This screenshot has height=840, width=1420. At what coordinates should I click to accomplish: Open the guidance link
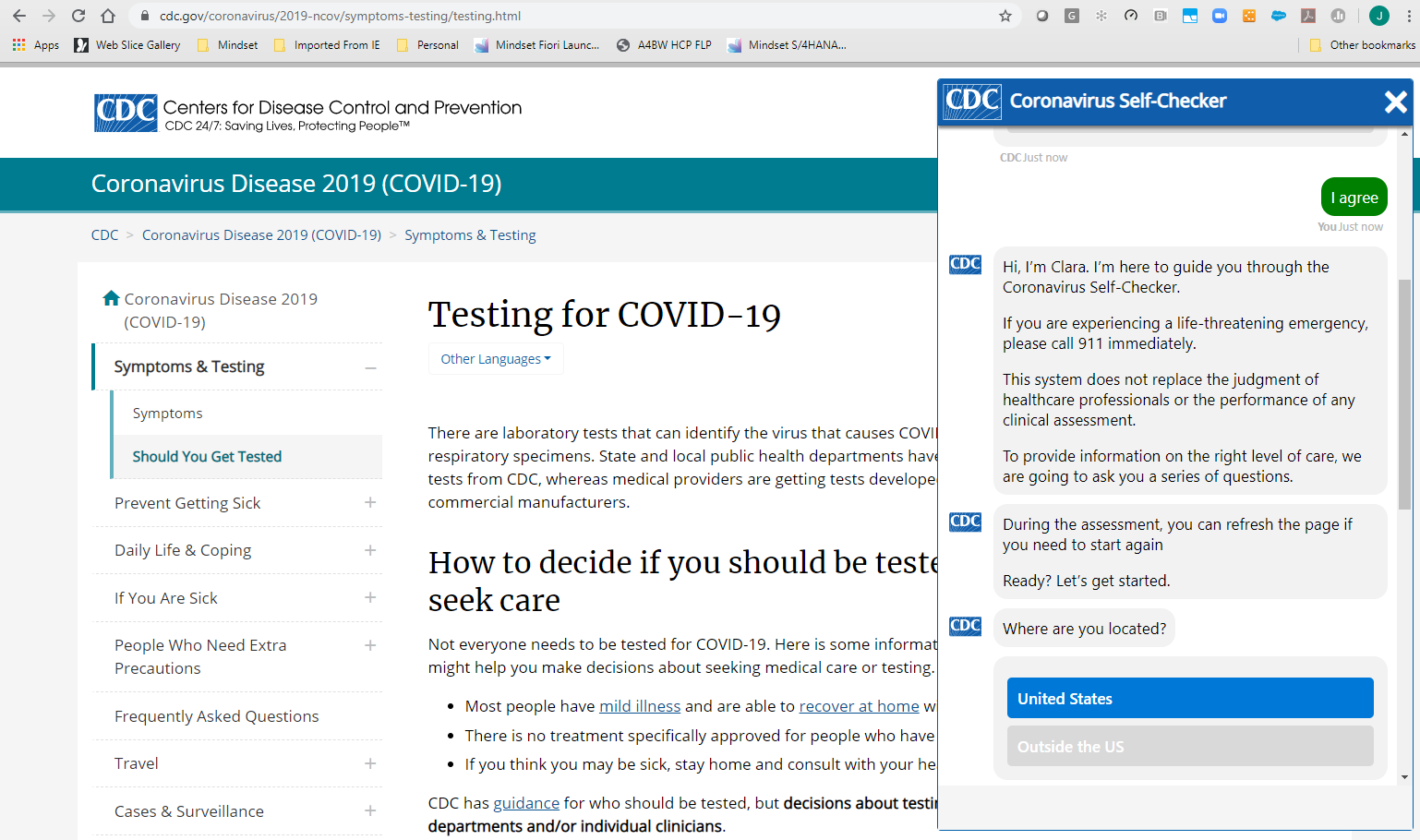pyautogui.click(x=526, y=803)
